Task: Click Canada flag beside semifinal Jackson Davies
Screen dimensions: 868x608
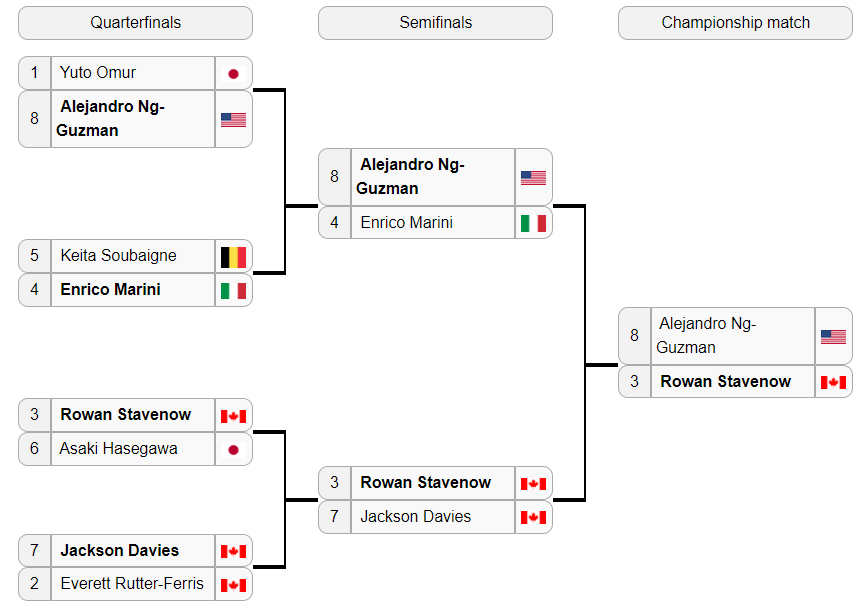Action: (x=533, y=518)
